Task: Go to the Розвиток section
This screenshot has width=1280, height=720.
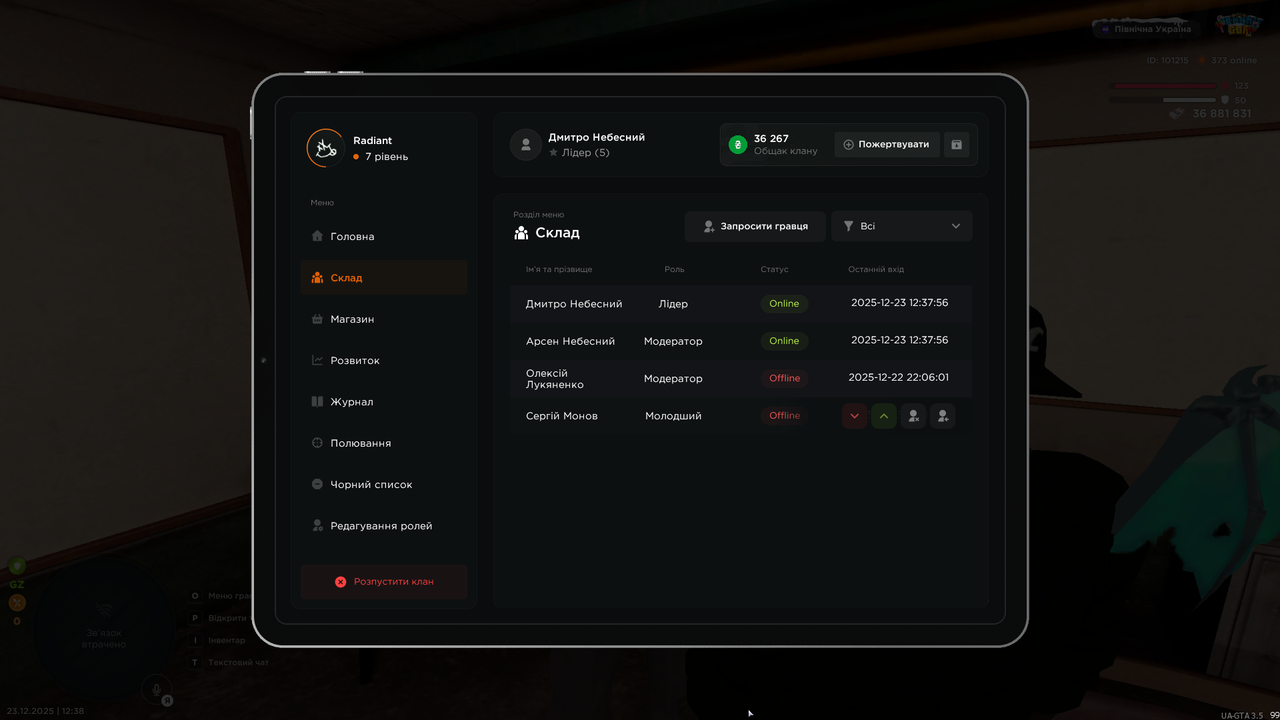Action: tap(384, 360)
